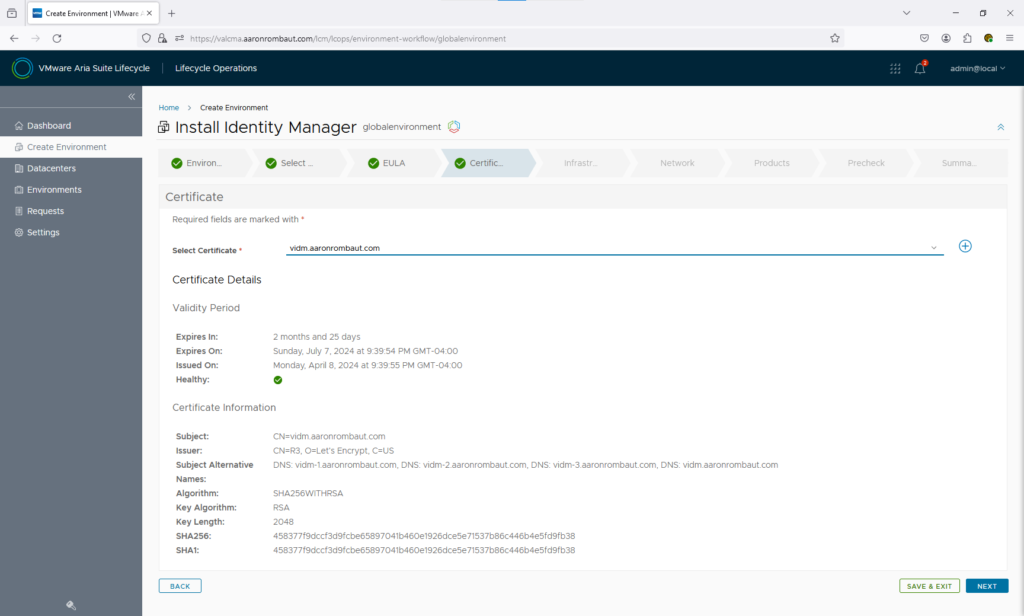The height and width of the screenshot is (616, 1024).
Task: Click the SAVE & EXIT button
Action: [x=929, y=586]
